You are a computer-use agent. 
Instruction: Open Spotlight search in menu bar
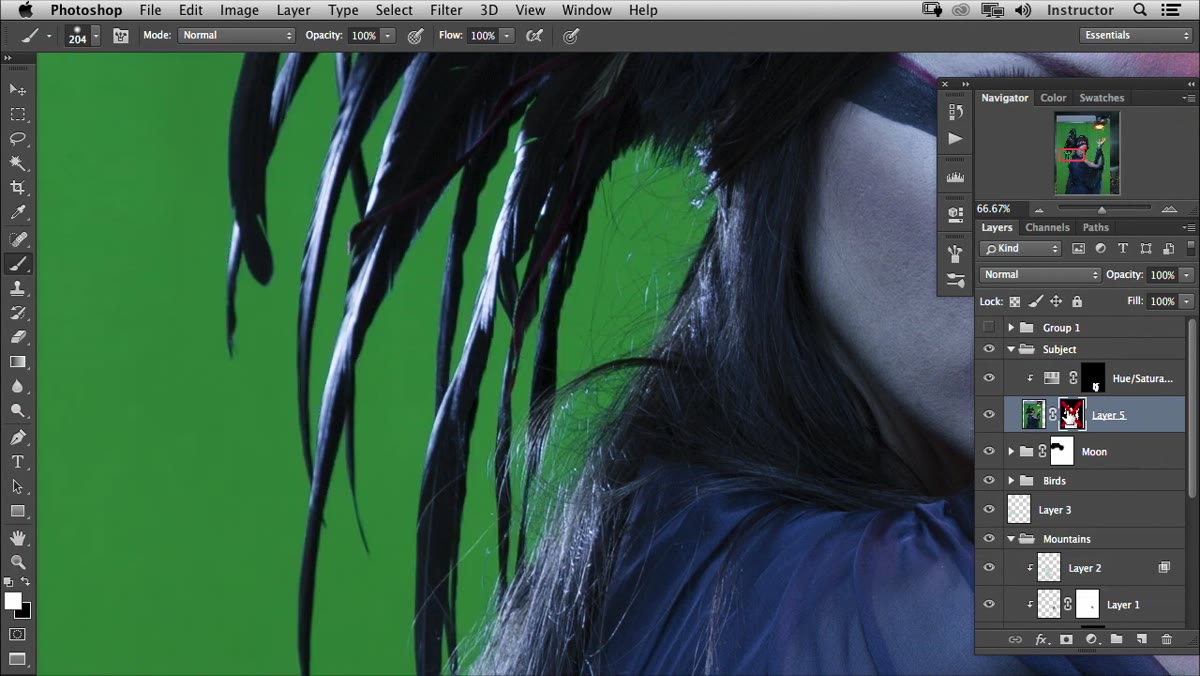pos(1140,10)
